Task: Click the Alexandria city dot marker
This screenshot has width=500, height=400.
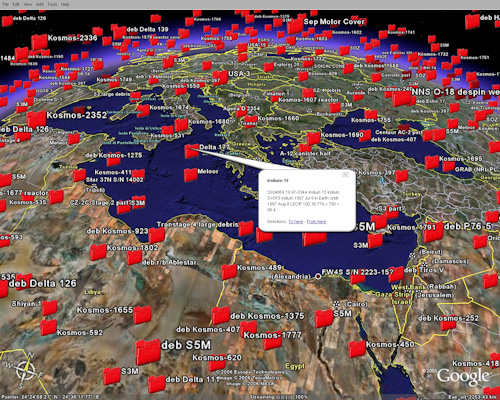Action: tap(318, 276)
